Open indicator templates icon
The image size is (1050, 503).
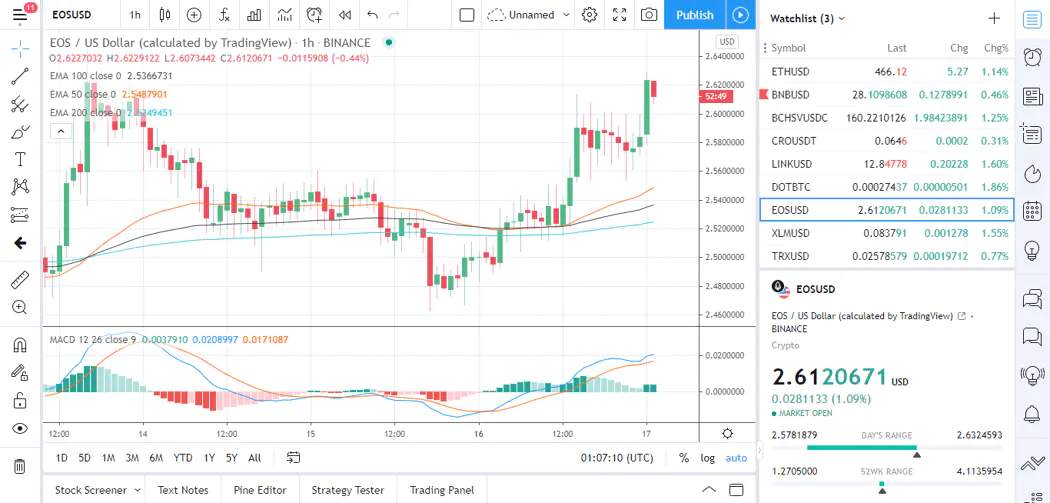pos(285,15)
